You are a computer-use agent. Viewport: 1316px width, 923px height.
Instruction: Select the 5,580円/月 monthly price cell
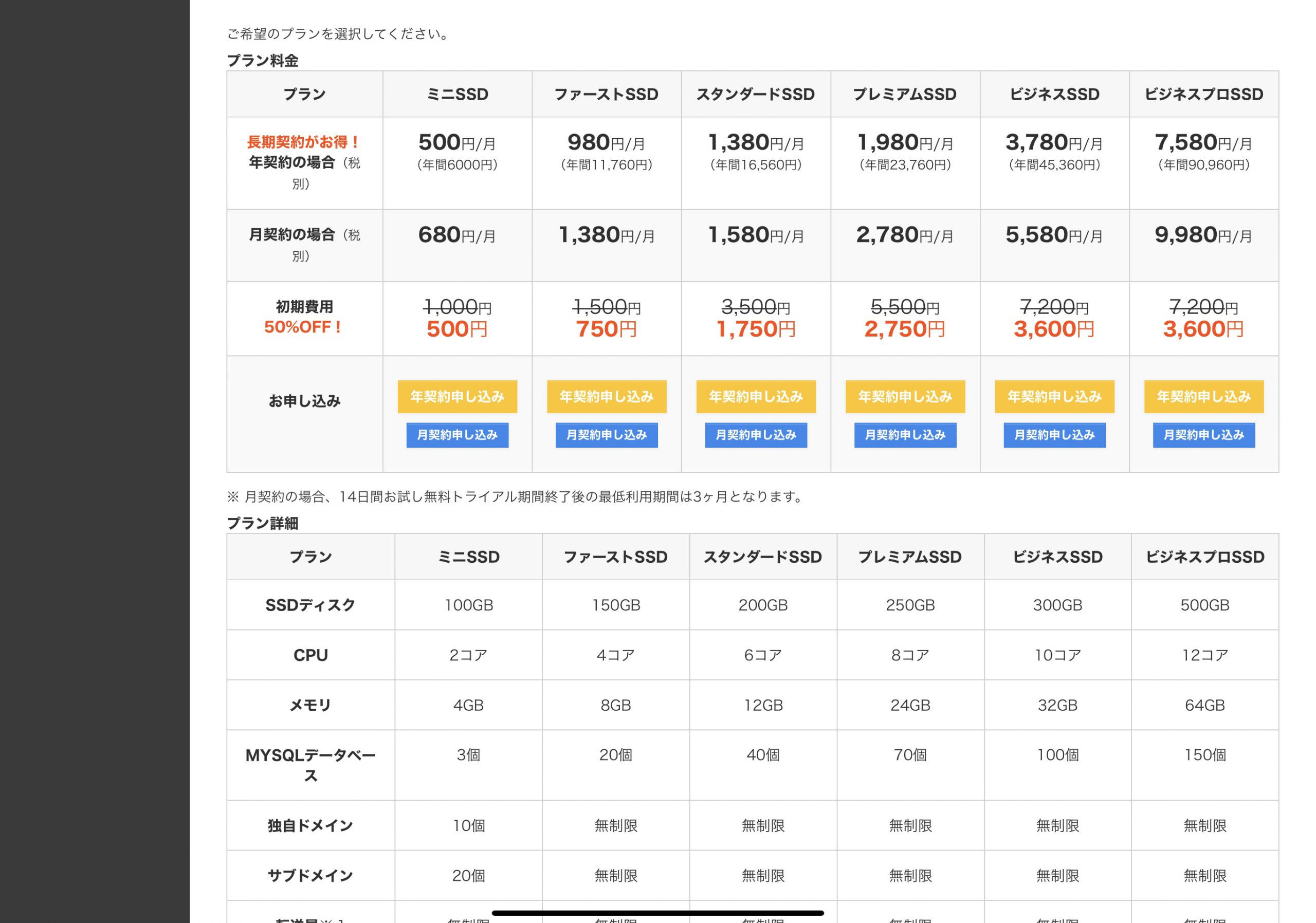pyautogui.click(x=1055, y=245)
